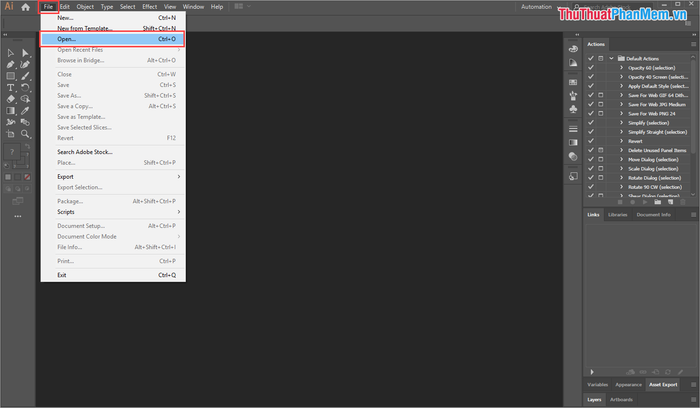Open the Swatches panel icon

pyautogui.click(x=573, y=83)
